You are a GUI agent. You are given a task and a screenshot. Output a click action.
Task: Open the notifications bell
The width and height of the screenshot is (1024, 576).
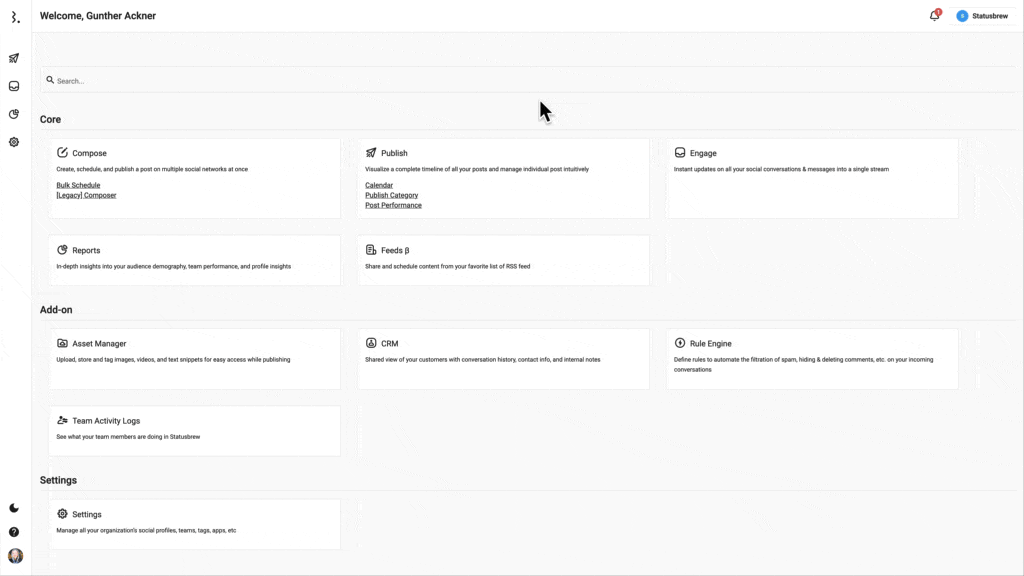(x=934, y=16)
